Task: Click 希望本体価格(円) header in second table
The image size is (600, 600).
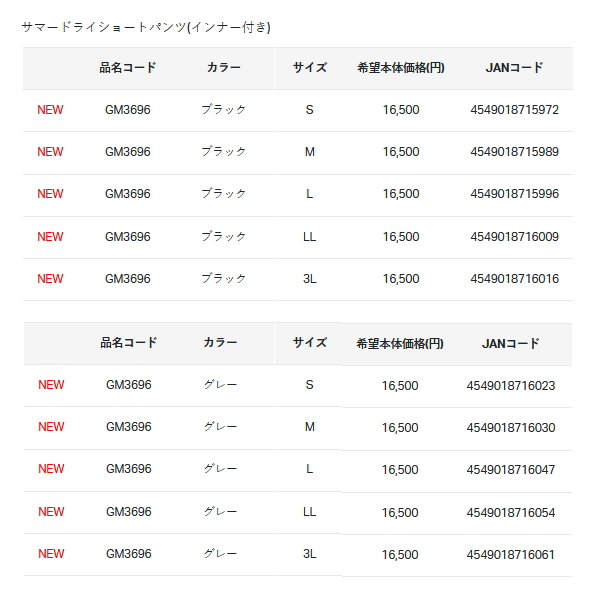Action: (x=400, y=344)
